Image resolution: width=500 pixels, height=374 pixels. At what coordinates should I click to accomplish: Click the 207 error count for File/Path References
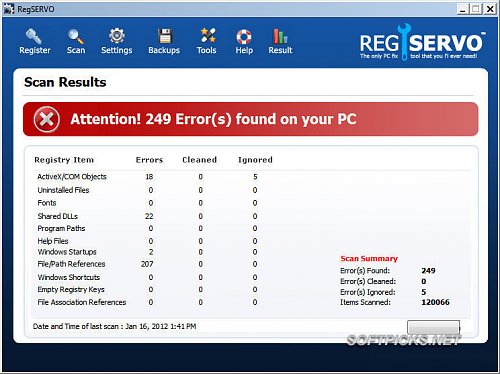tap(147, 264)
